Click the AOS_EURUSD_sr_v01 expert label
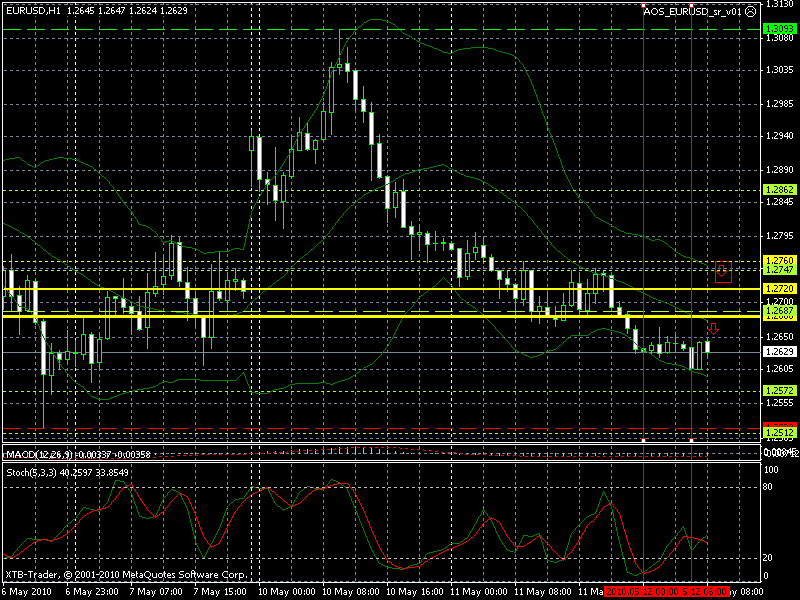The height and width of the screenshot is (600, 800). click(693, 10)
